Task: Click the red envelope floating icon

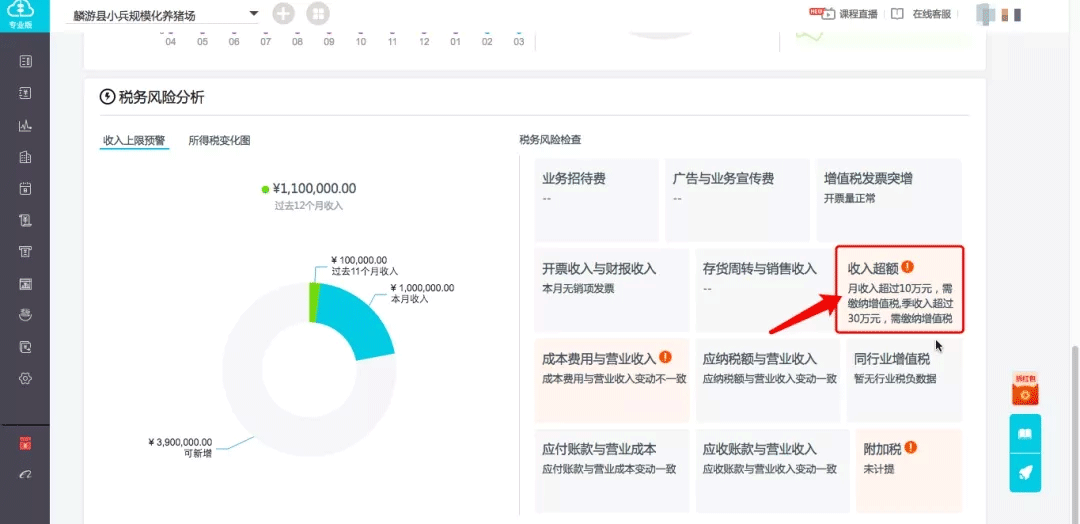Action: pyautogui.click(x=1026, y=389)
